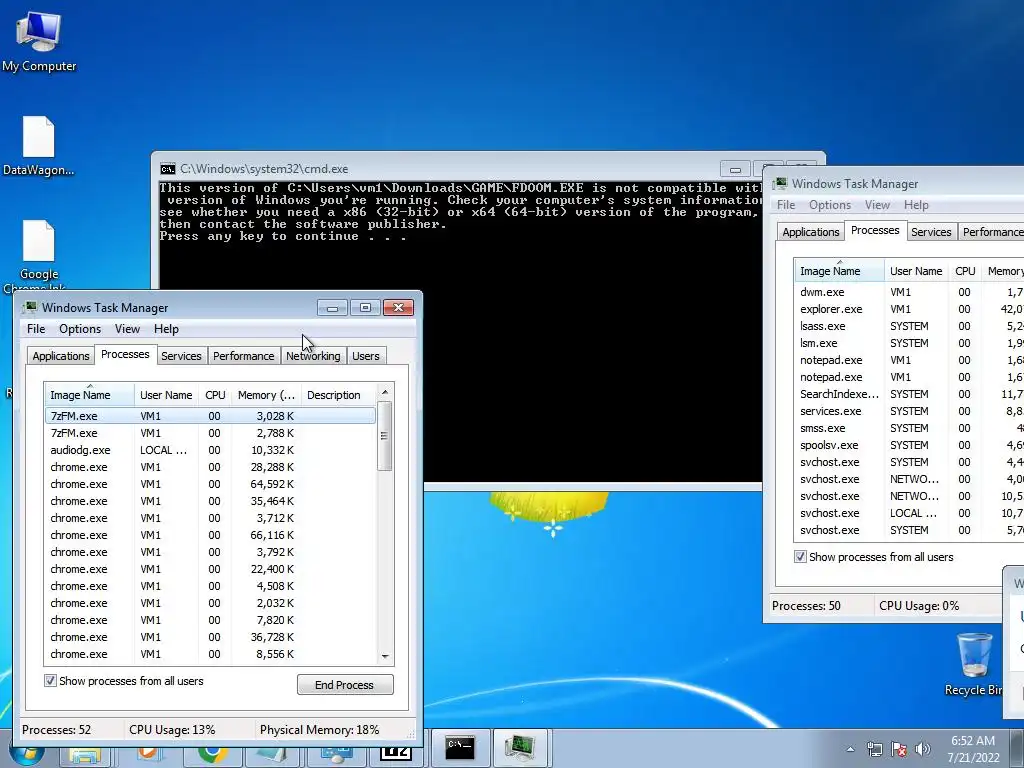The image size is (1024, 768).
Task: Select the audiodg.exe process row
Action: click(x=210, y=449)
